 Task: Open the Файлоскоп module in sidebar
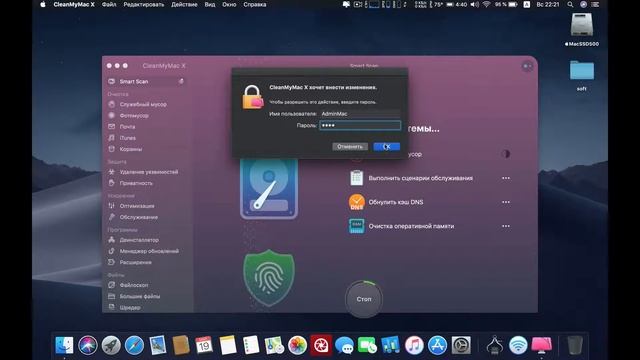click(129, 285)
